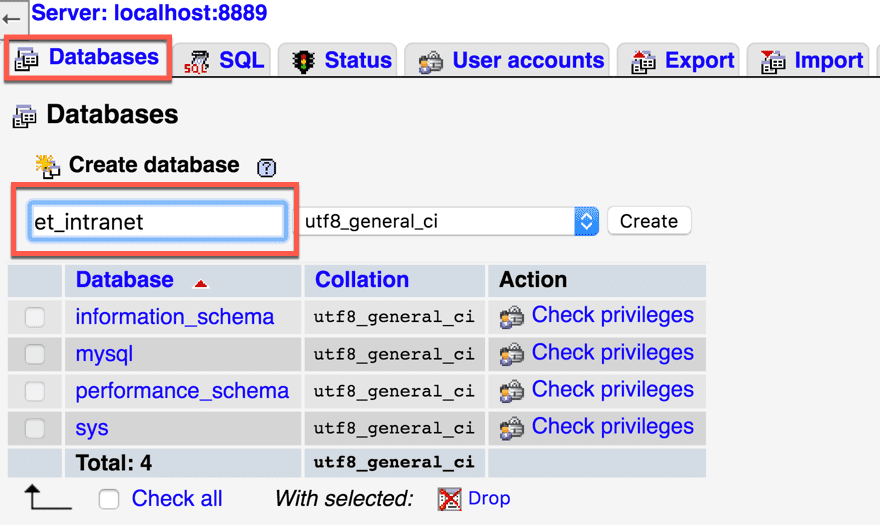Switch to the User accounts tab
The image size is (880, 525).
[513, 60]
